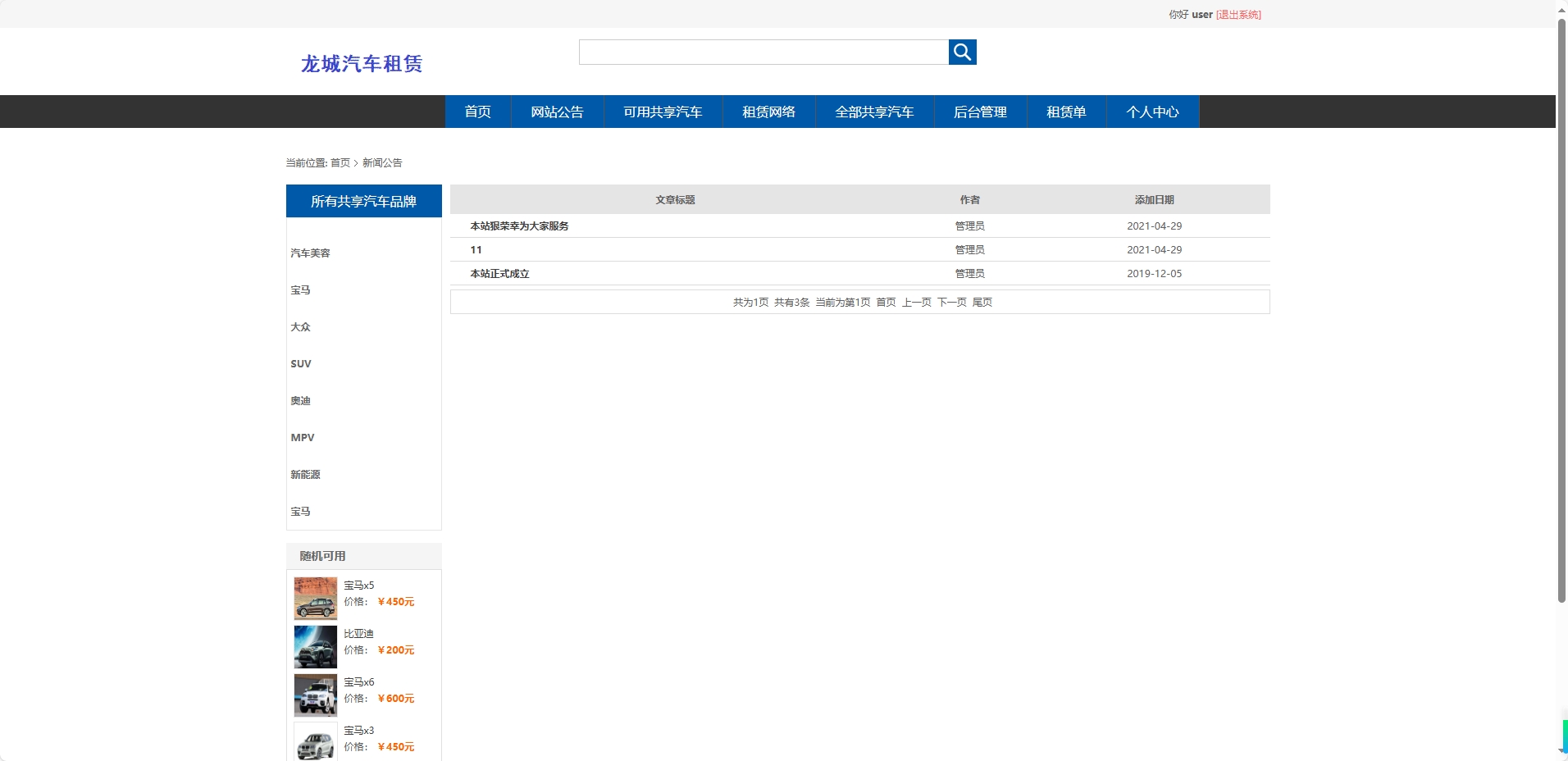The image size is (1568, 761).
Task: Go to the 租赁单 section
Action: coord(1065,112)
